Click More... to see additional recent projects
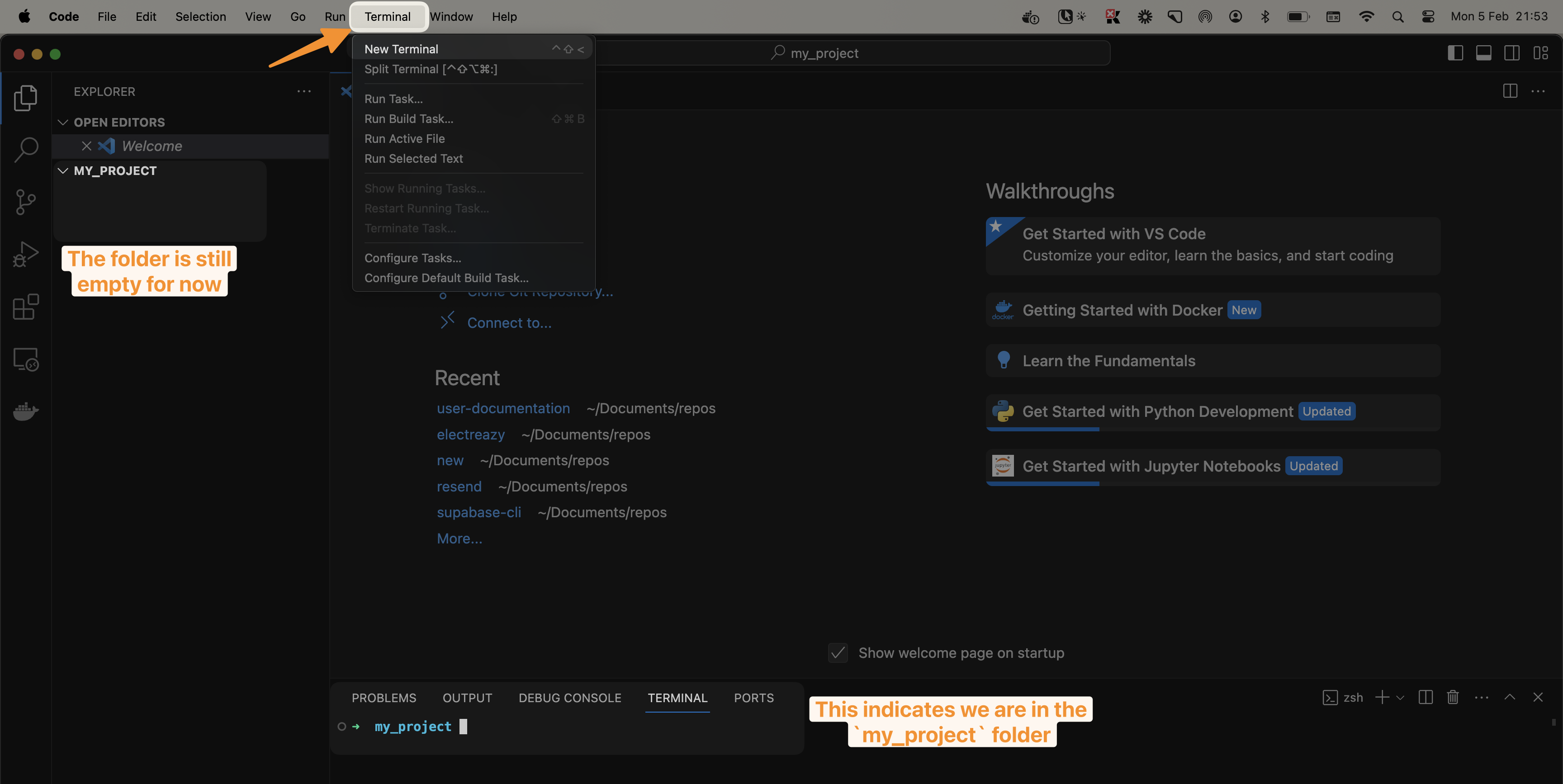 459,538
